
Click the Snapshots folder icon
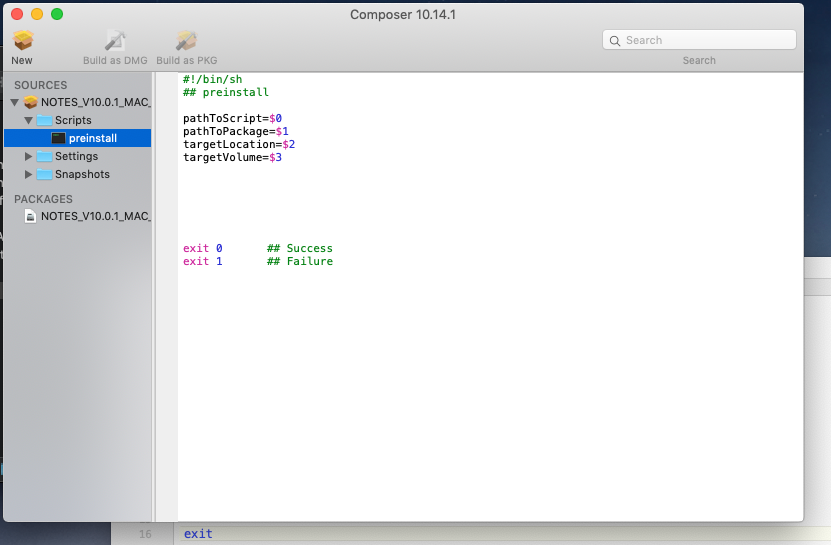click(45, 174)
